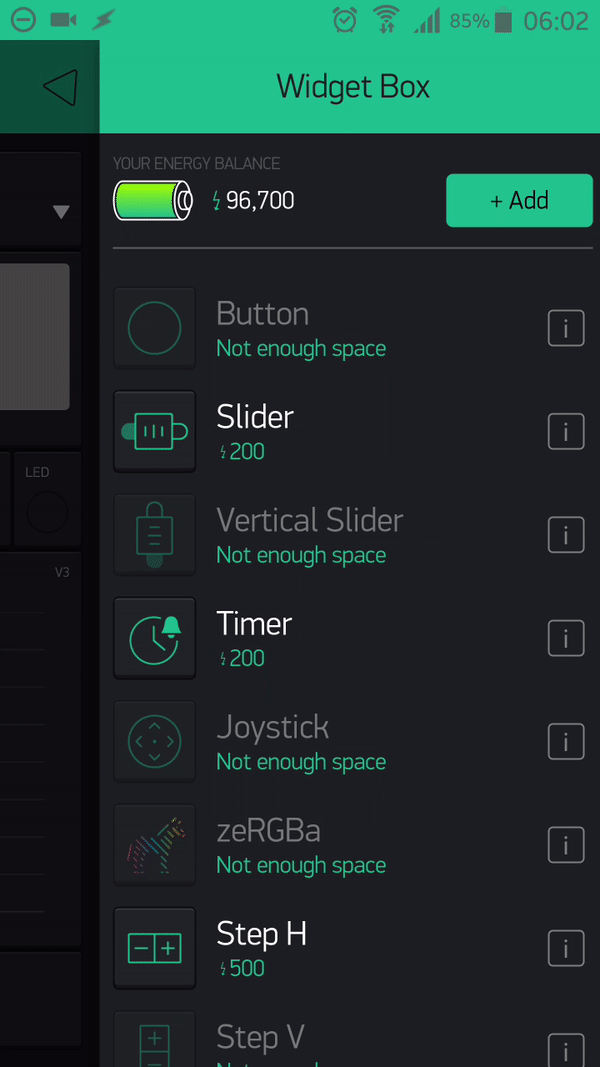
Task: Expand the dropdown arrow in the left panel
Action: [x=61, y=212]
